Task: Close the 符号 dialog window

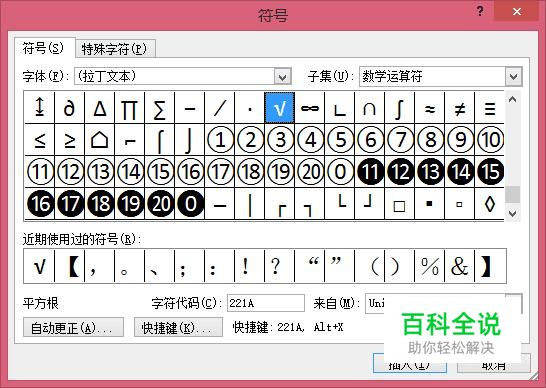Action: (517, 12)
